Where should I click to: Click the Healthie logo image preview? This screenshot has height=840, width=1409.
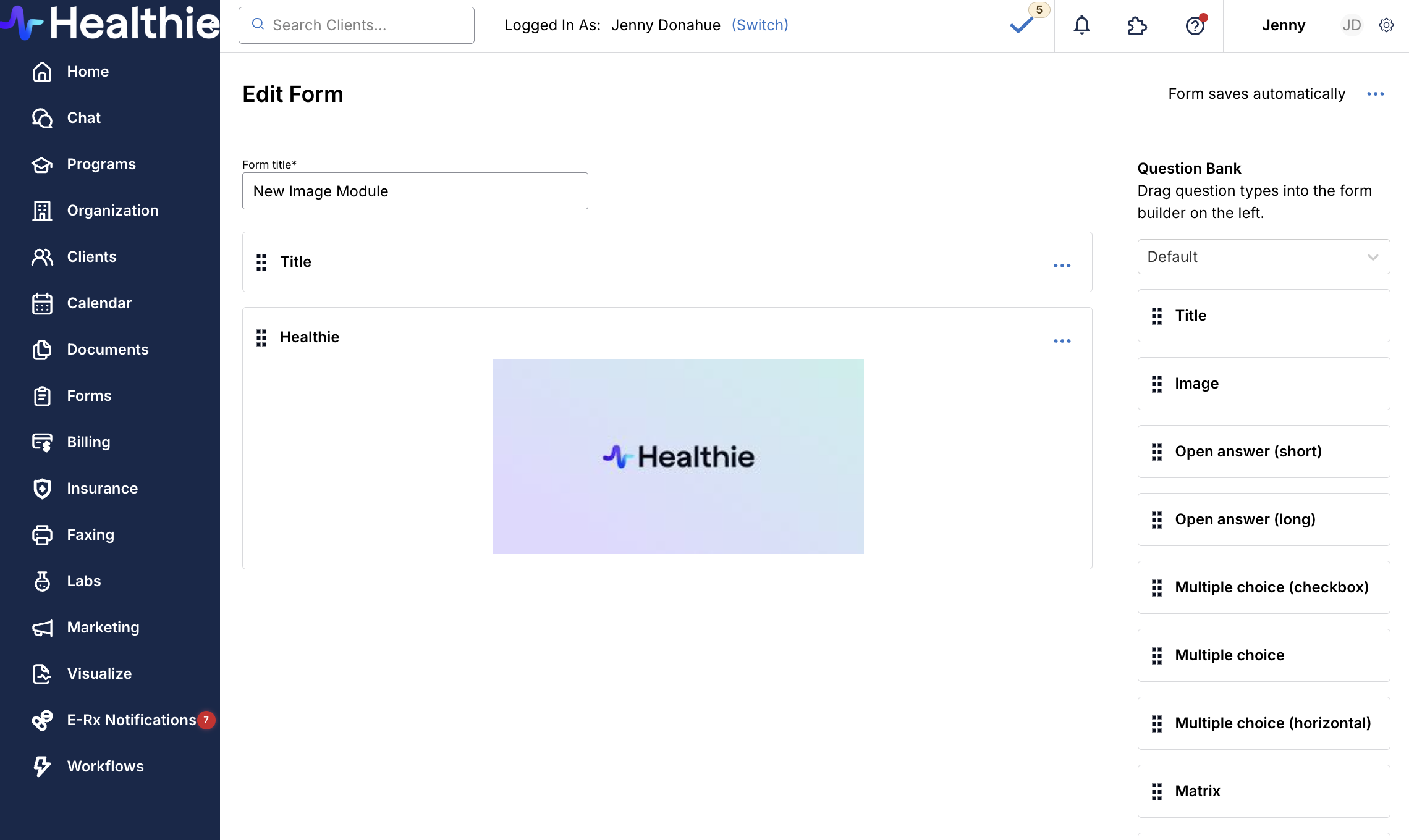coord(678,456)
